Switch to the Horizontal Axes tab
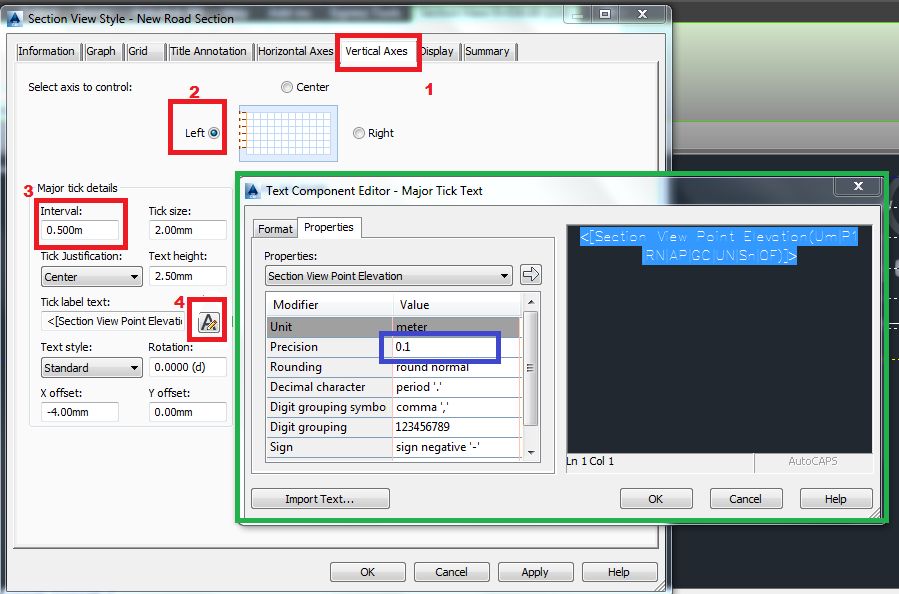 pos(295,51)
